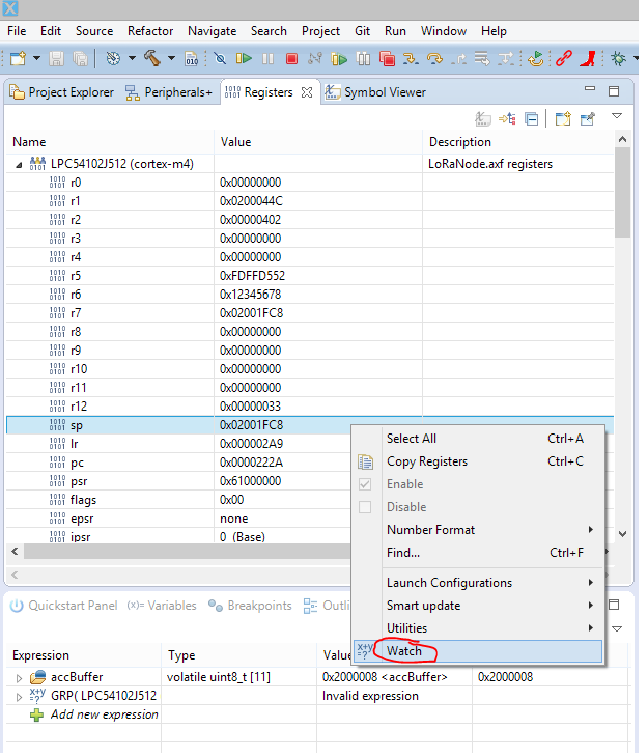The image size is (639, 753).
Task: Click the red boot icon
Action: (x=588, y=59)
